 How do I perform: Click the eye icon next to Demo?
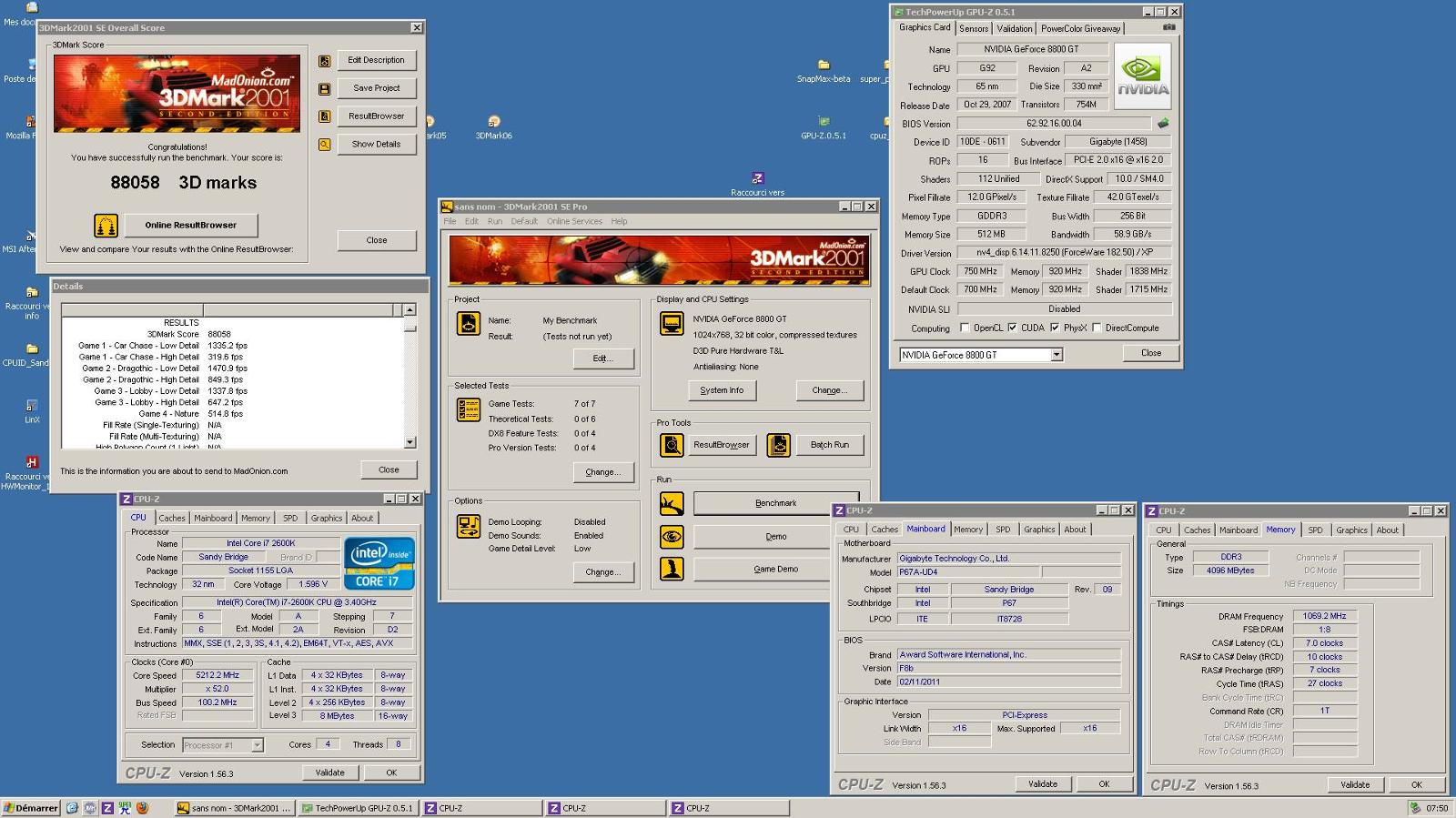tap(672, 537)
